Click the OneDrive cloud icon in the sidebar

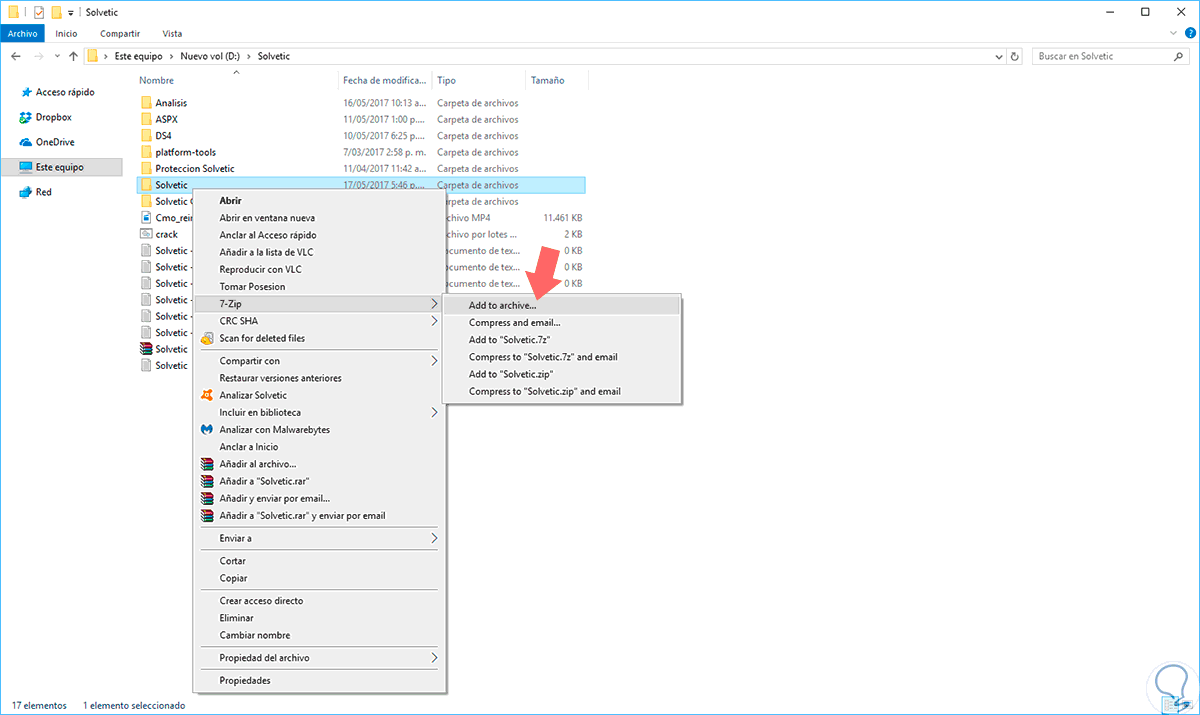click(x=26, y=142)
